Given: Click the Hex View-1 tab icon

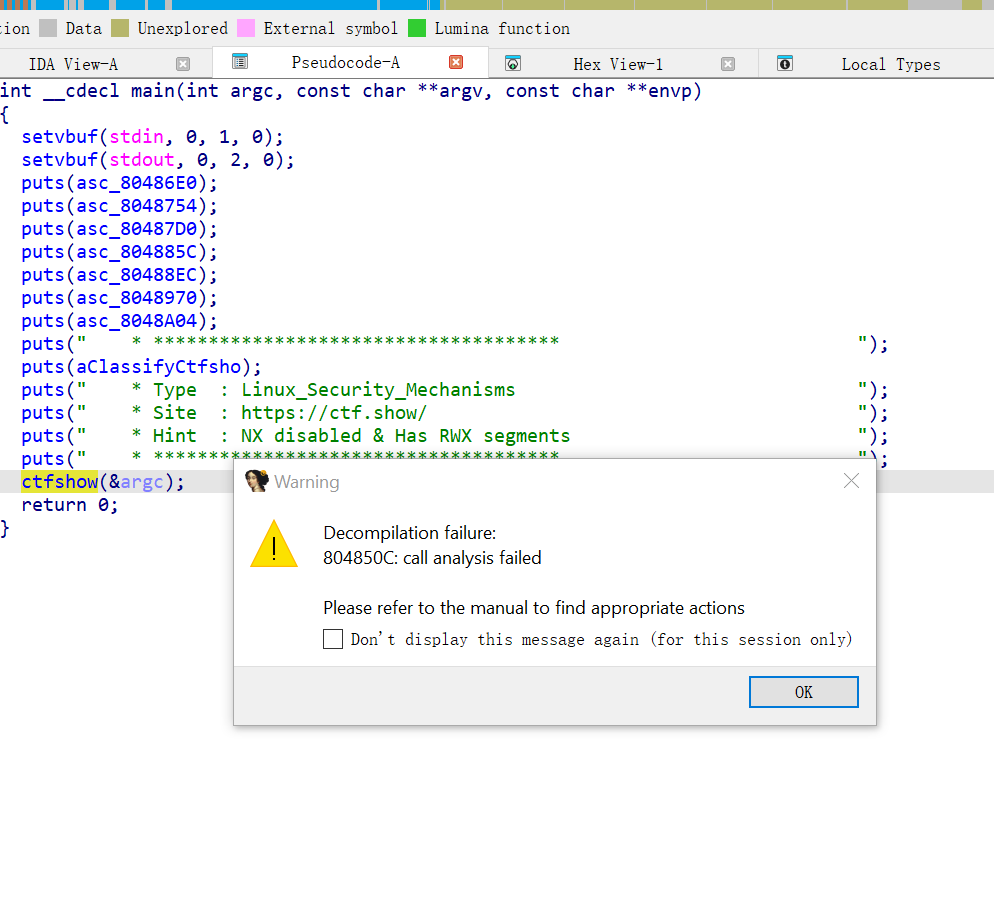Looking at the screenshot, I should point(513,63).
